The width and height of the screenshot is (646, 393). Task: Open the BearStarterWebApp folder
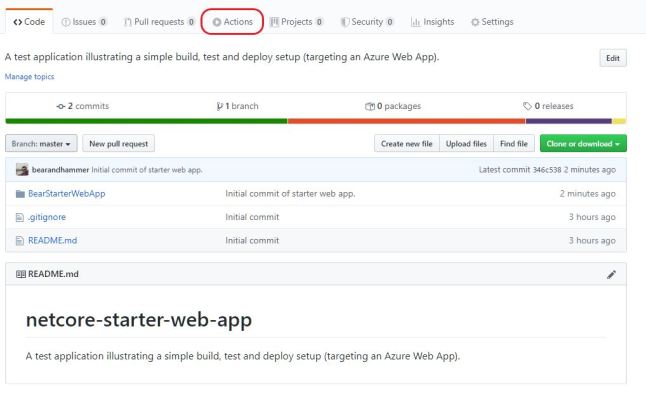tap(67, 194)
